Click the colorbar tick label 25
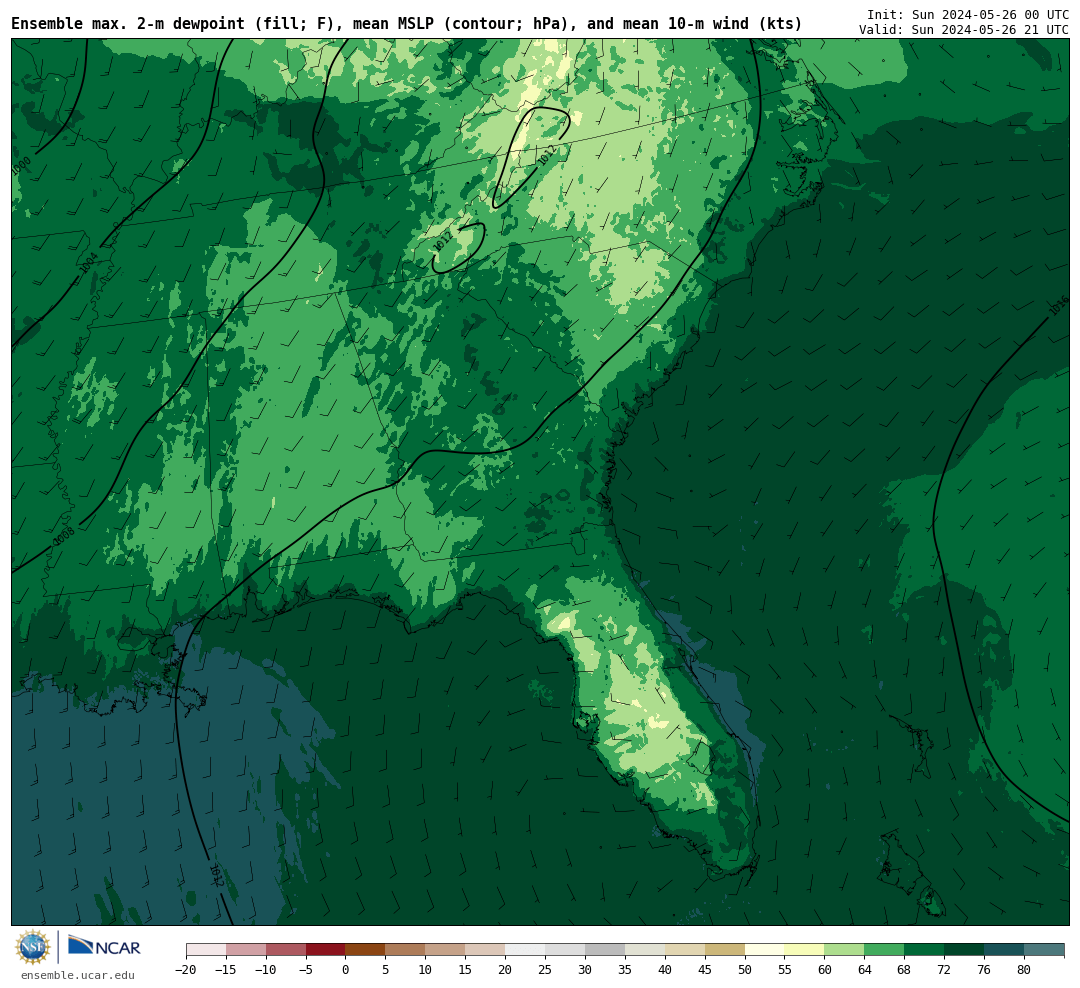 pyautogui.click(x=546, y=970)
